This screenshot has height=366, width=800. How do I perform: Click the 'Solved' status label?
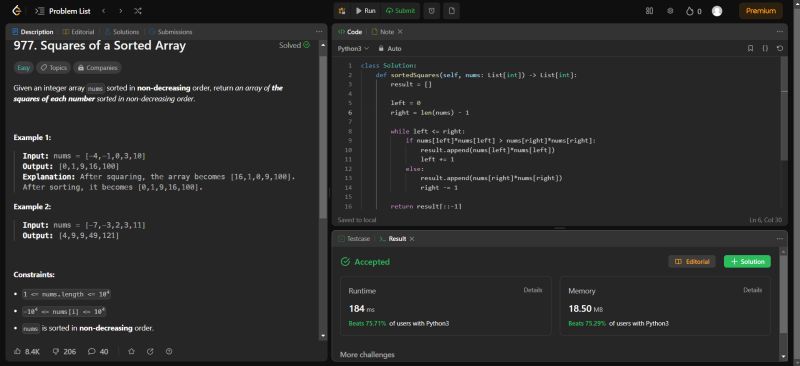(294, 45)
